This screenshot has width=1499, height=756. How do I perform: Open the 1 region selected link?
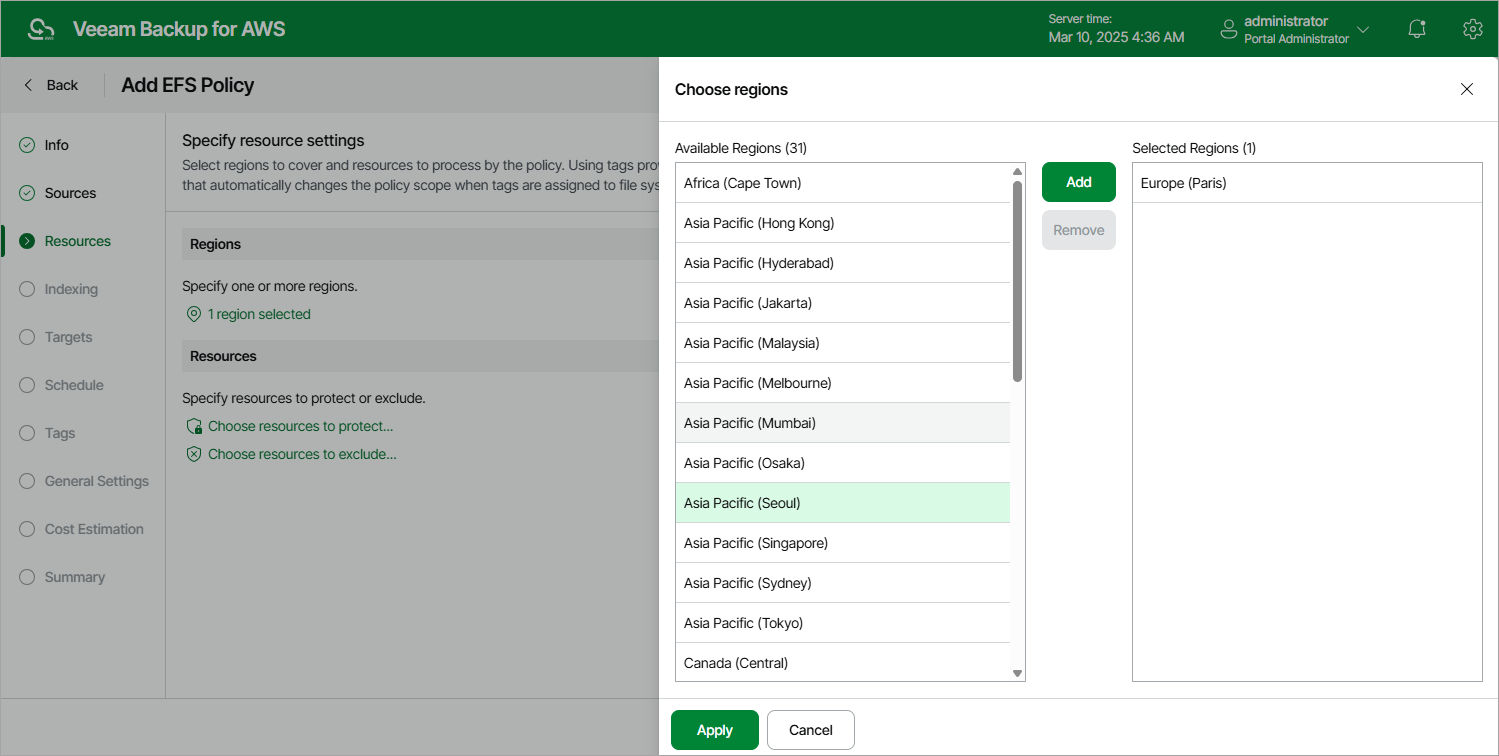coord(259,314)
